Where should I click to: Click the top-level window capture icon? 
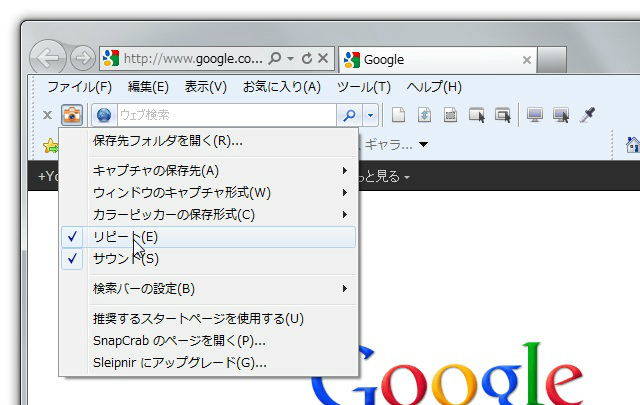503,115
